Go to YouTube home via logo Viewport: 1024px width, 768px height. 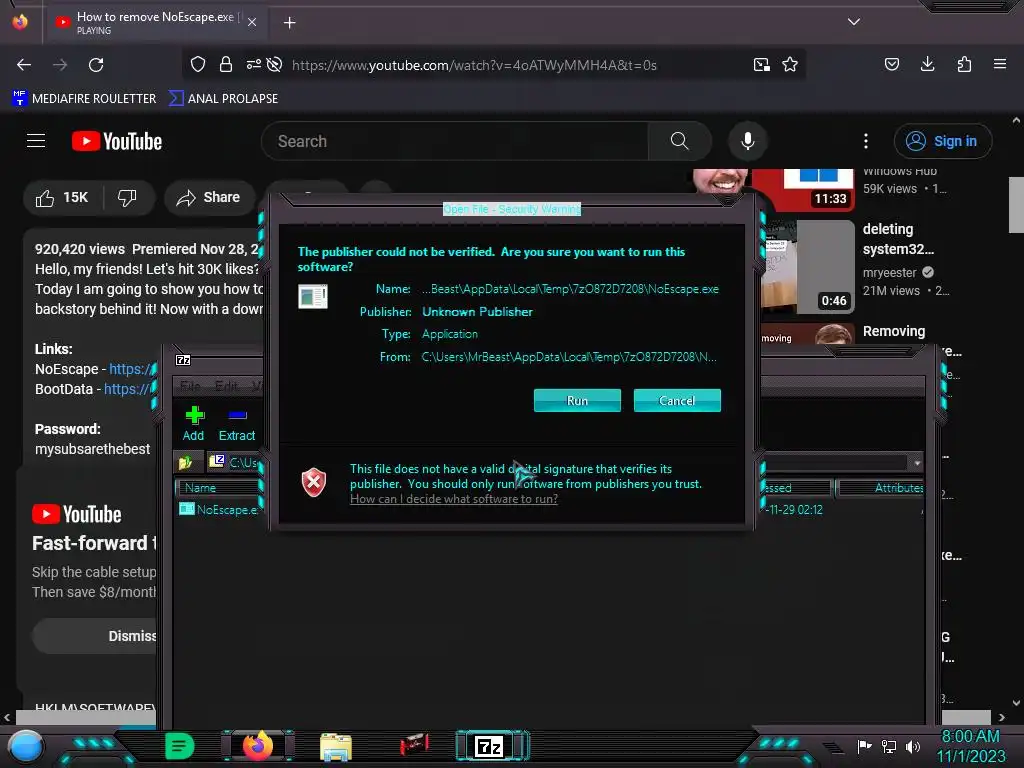[x=117, y=142]
